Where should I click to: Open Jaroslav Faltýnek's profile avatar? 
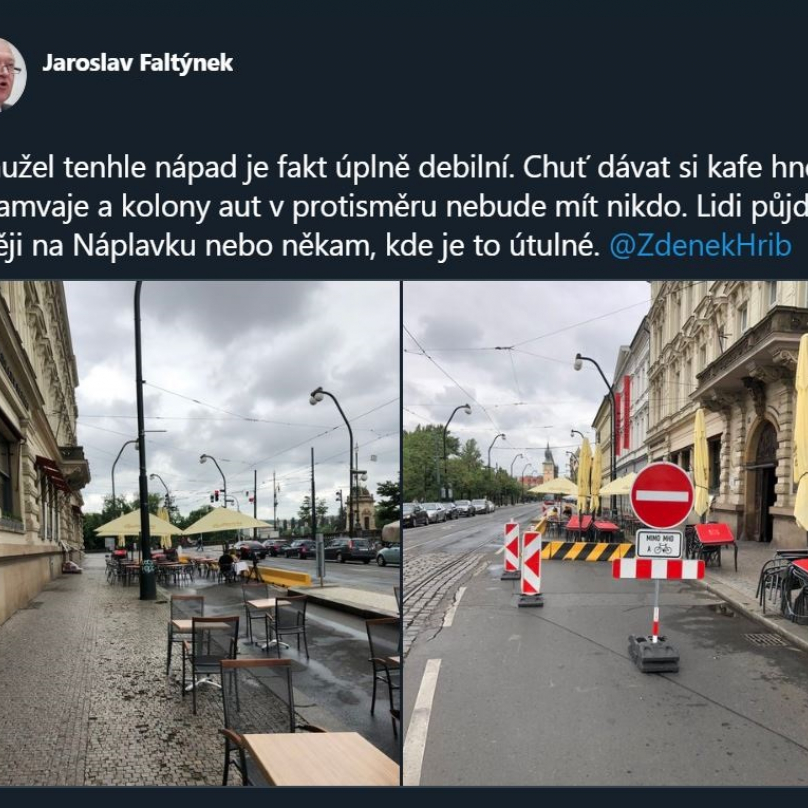click(x=11, y=75)
